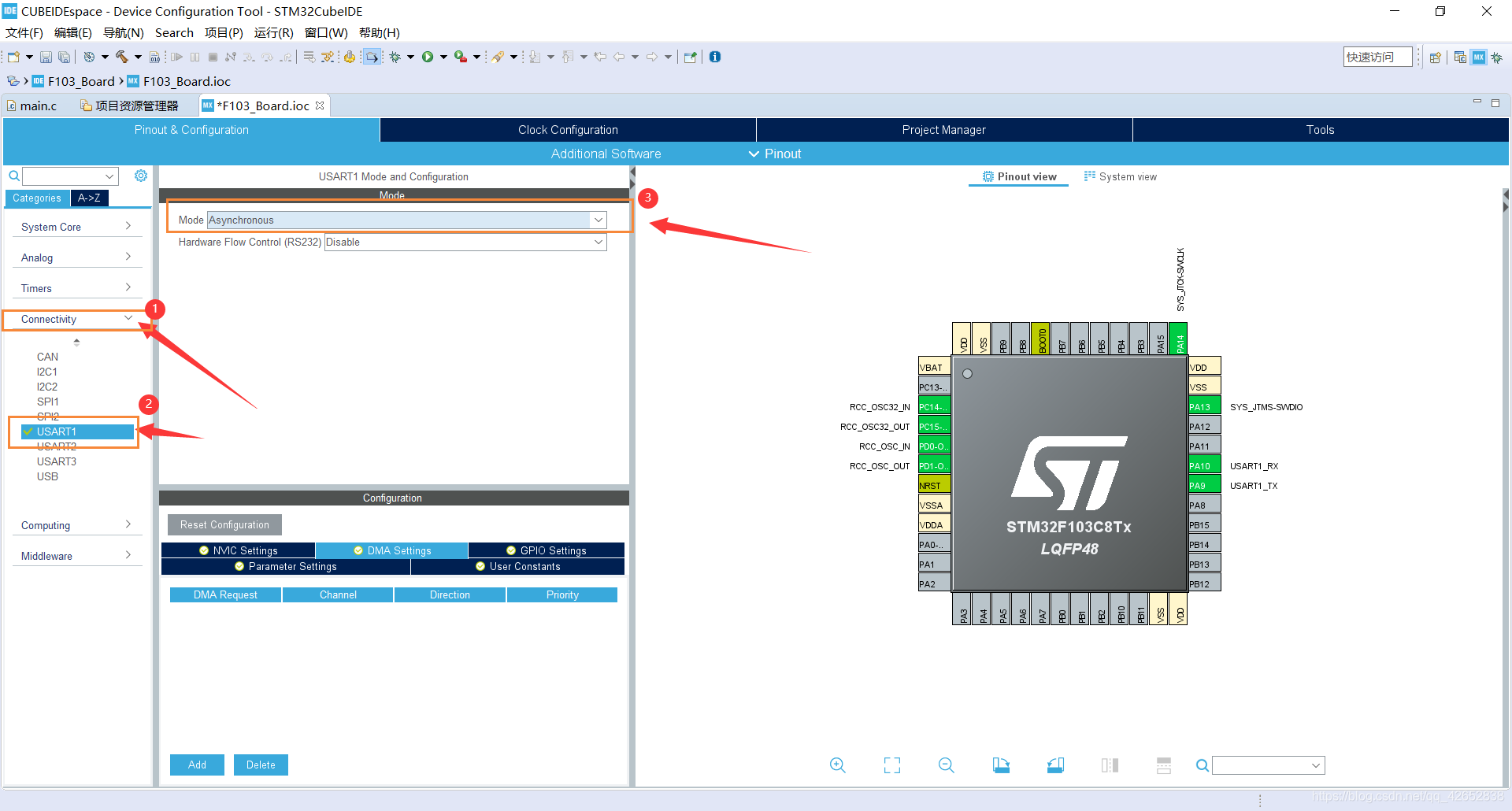The width and height of the screenshot is (1512, 811).
Task: Expand the Computing category
Action: coord(76,525)
